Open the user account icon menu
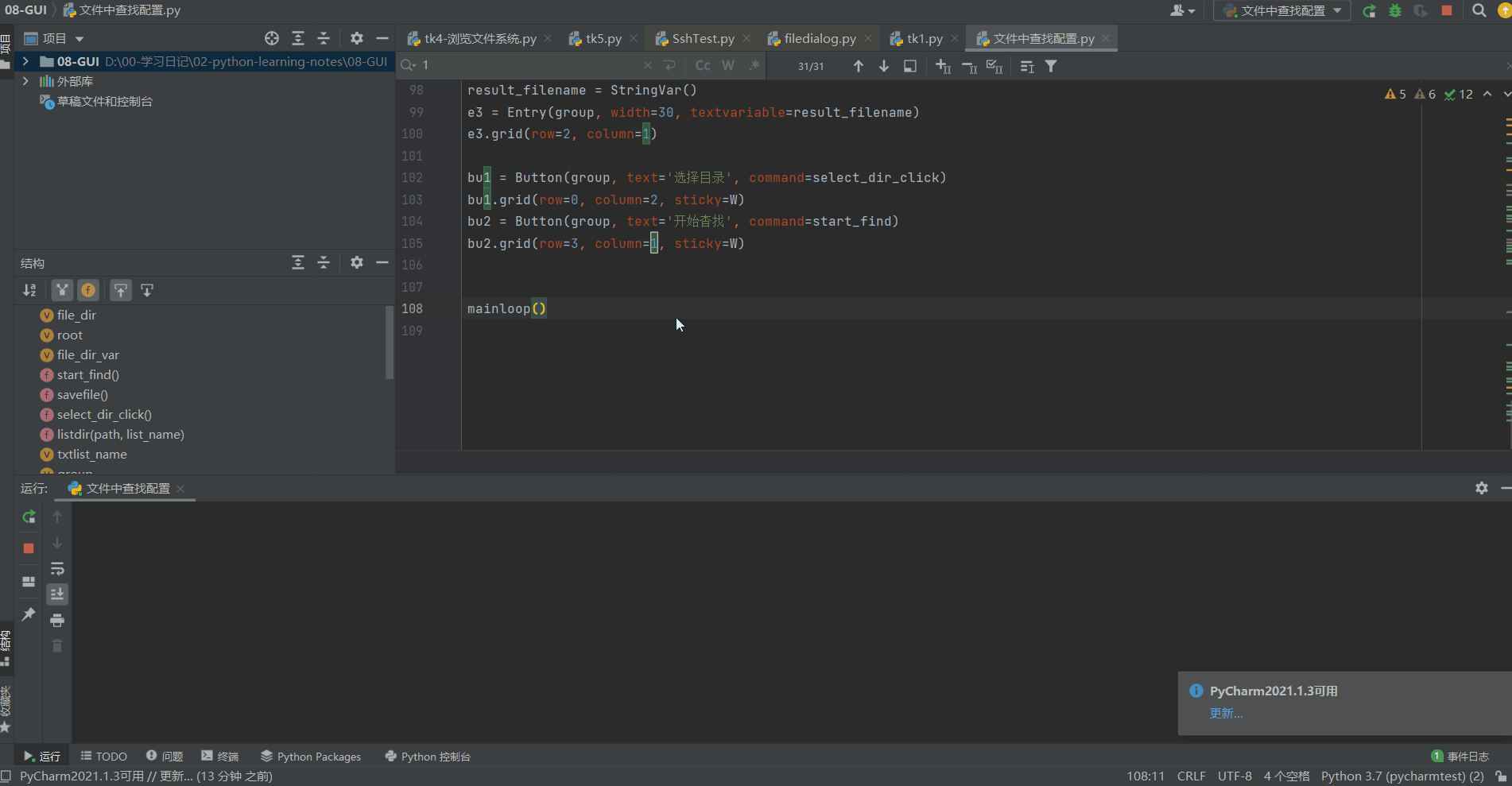The height and width of the screenshot is (786, 1512). coord(1183,11)
